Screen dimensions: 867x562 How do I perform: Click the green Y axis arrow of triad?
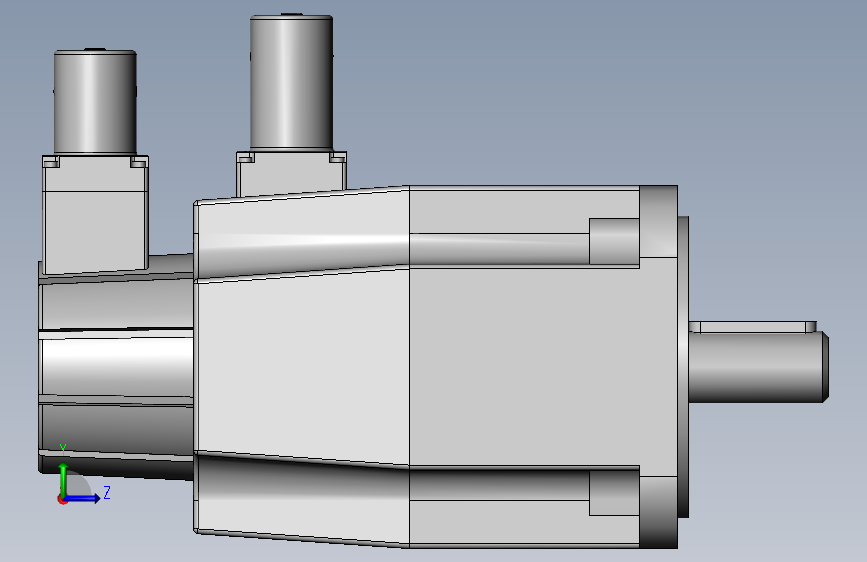tap(63, 479)
